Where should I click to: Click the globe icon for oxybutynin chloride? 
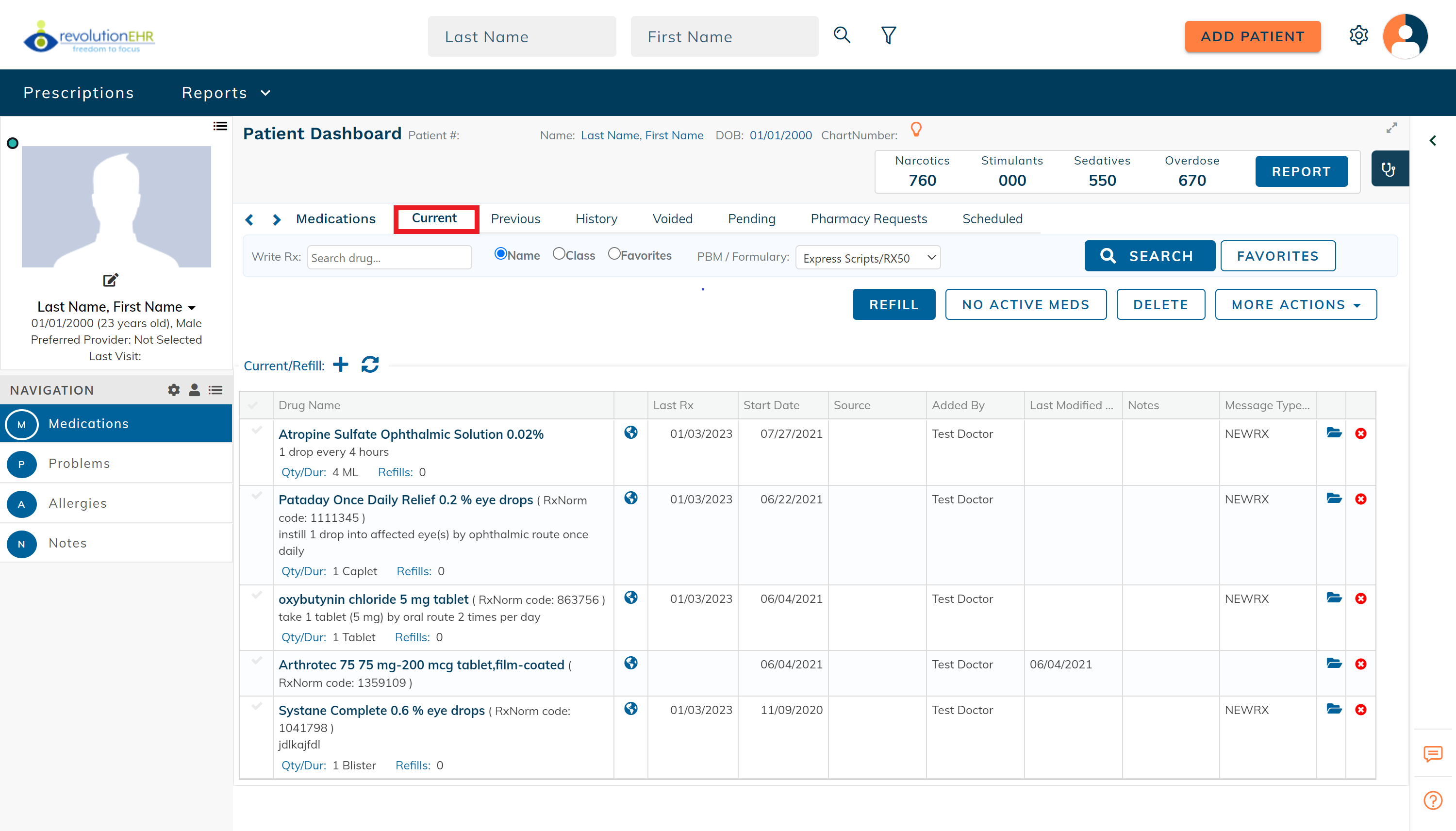(x=630, y=598)
